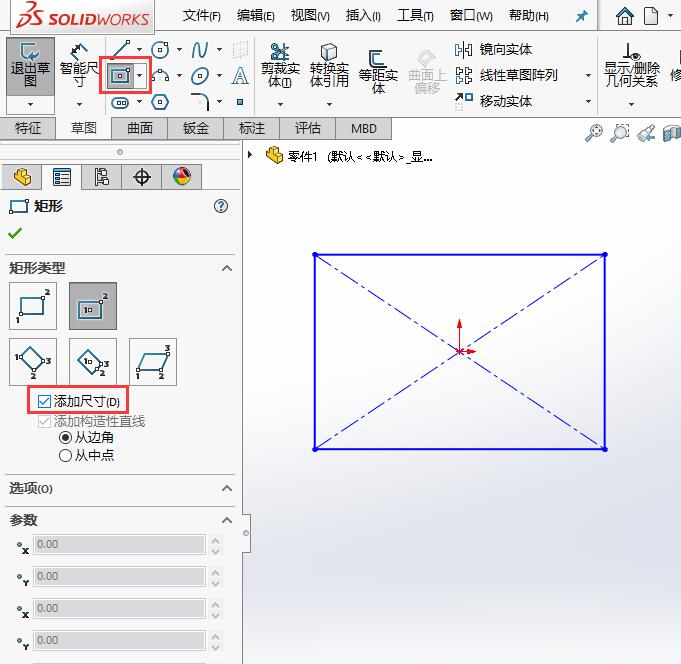This screenshot has height=664, width=681.
Task: Open the Insert (插入) menu
Action: (x=363, y=16)
